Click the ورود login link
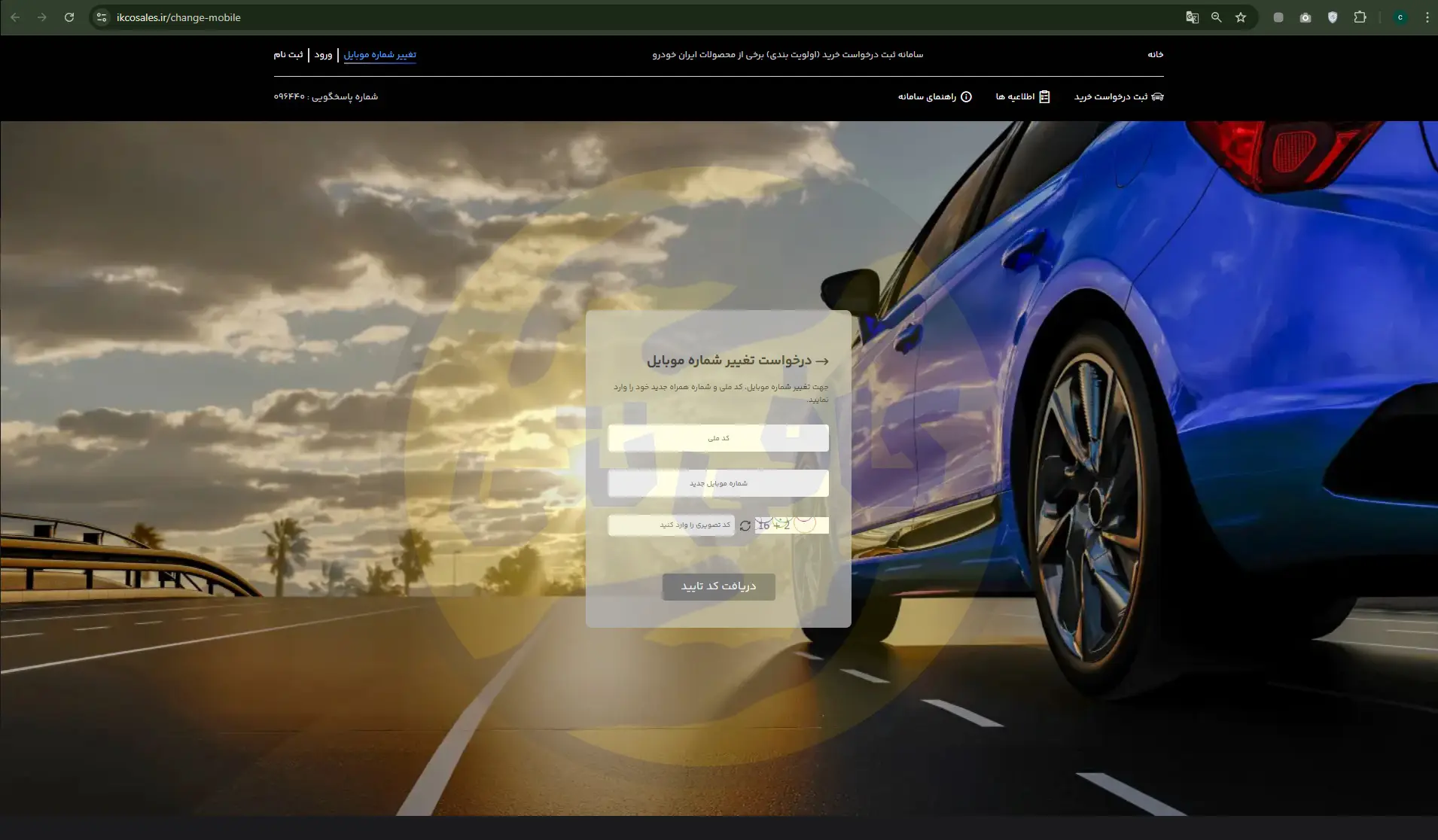This screenshot has height=840, width=1438. pyautogui.click(x=323, y=55)
